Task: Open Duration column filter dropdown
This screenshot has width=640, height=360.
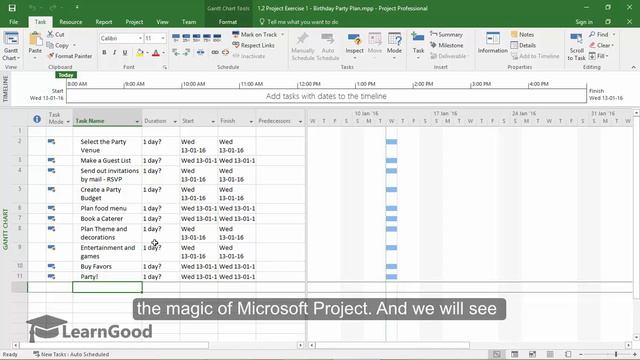Action: point(175,122)
